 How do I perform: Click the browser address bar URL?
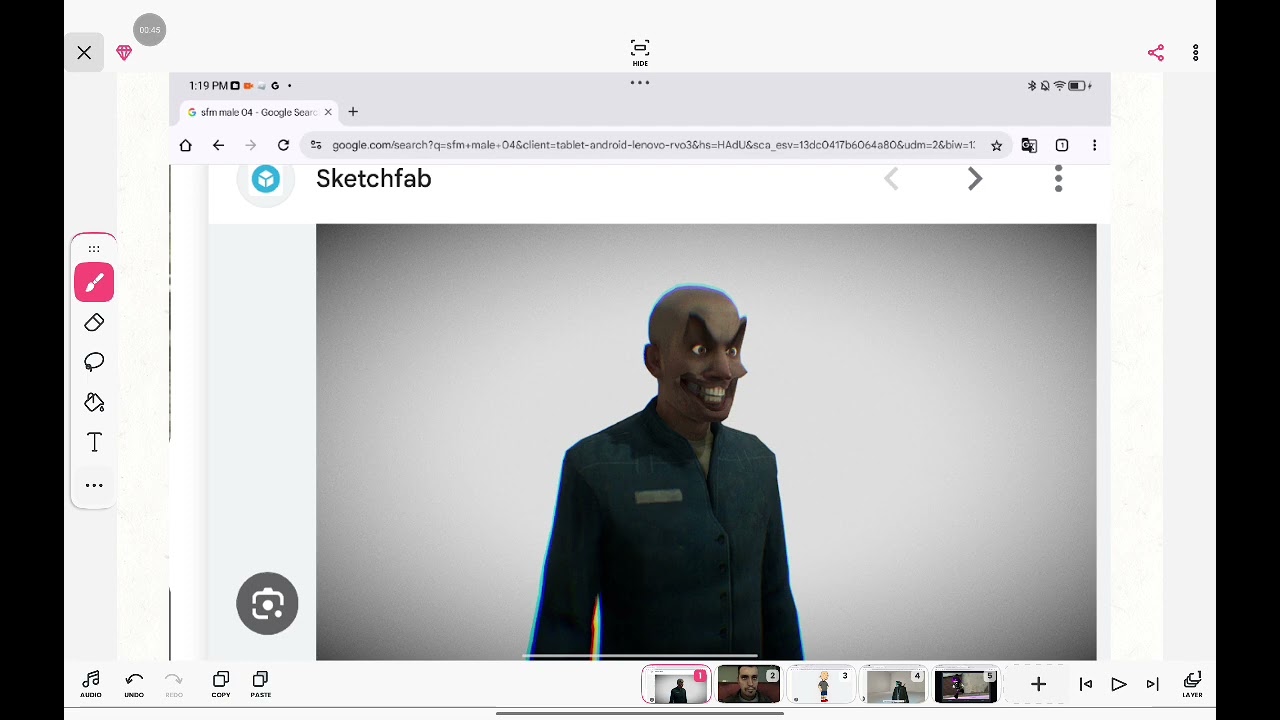pos(653,145)
